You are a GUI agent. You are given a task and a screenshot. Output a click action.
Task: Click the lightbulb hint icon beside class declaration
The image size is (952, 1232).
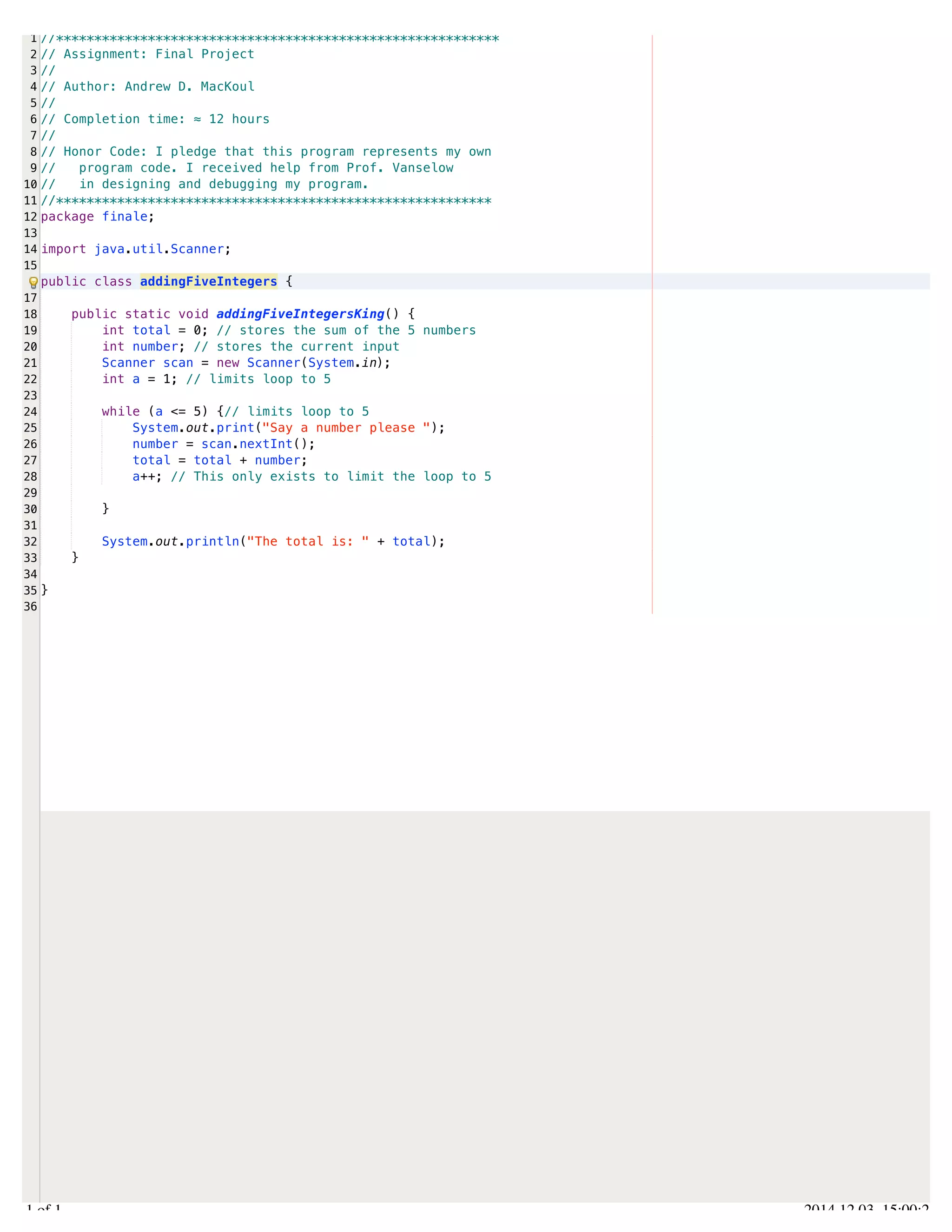pos(33,282)
